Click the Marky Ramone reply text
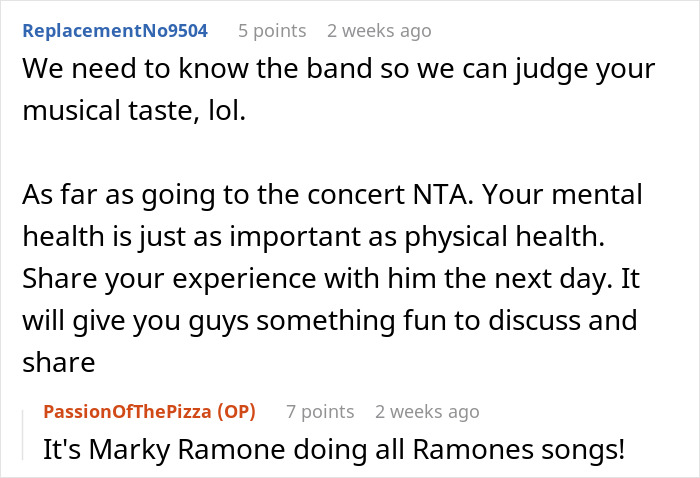Screen dimensions: 700x478 [x=333, y=450]
